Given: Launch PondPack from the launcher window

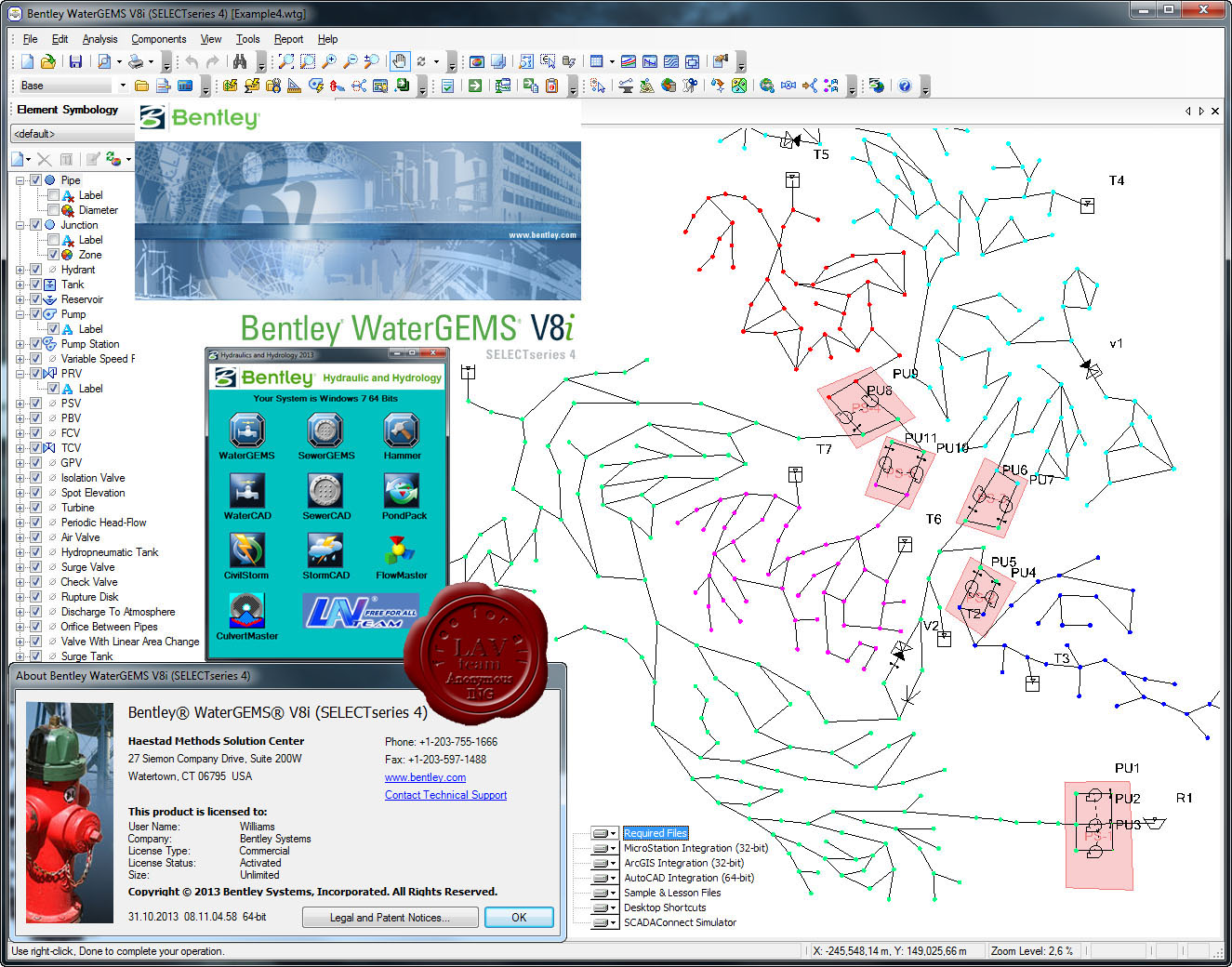Looking at the screenshot, I should pos(404,497).
